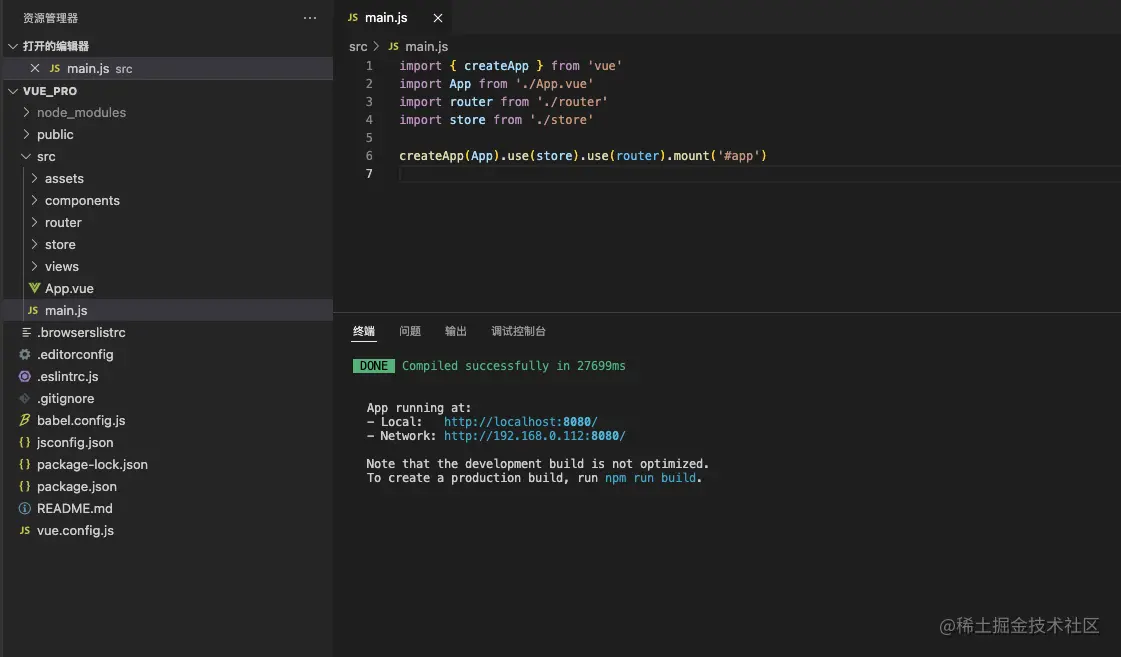Click the JS icon of vue.config.js

click(x=25, y=530)
